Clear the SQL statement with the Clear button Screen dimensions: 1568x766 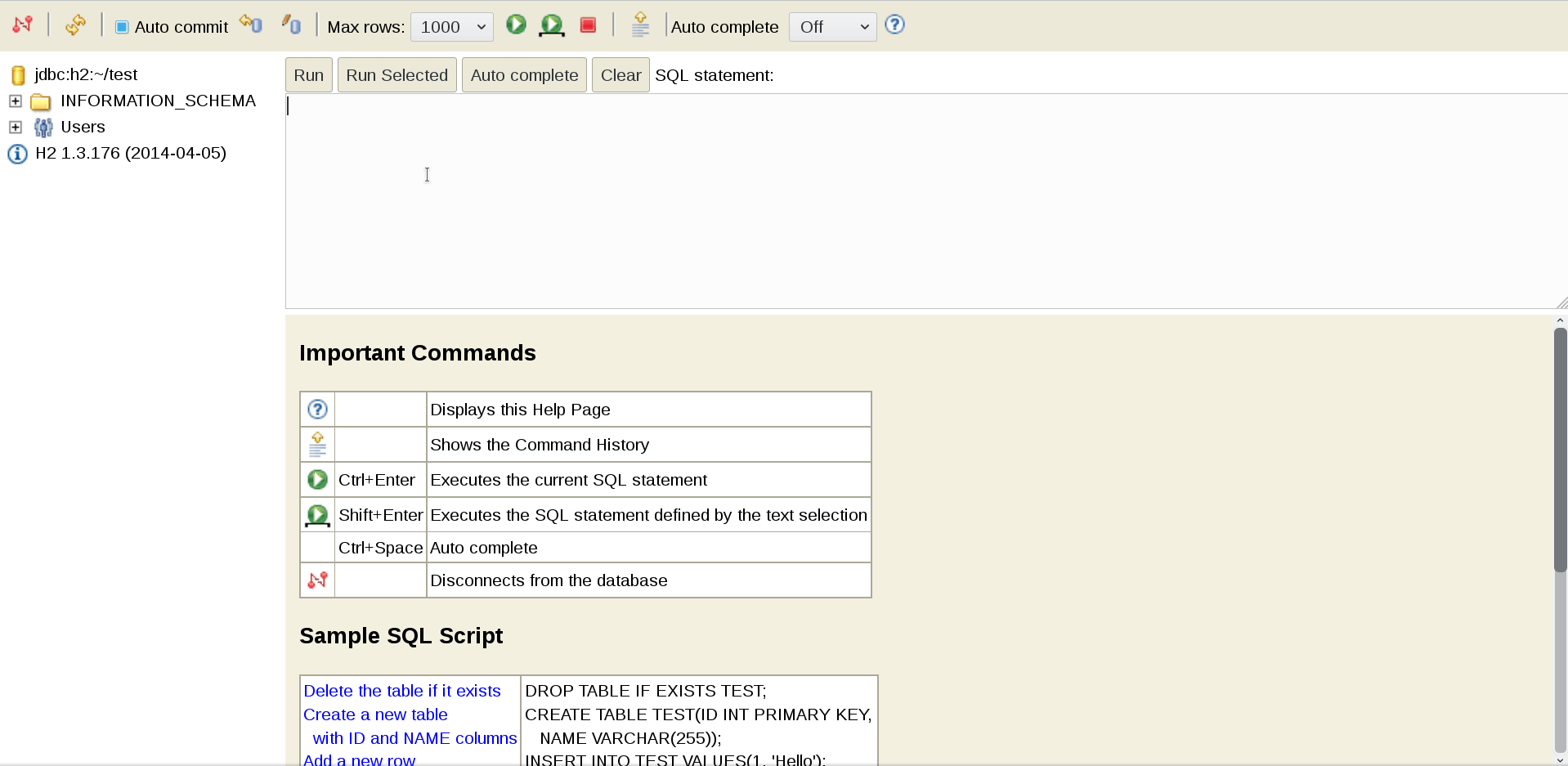click(621, 75)
